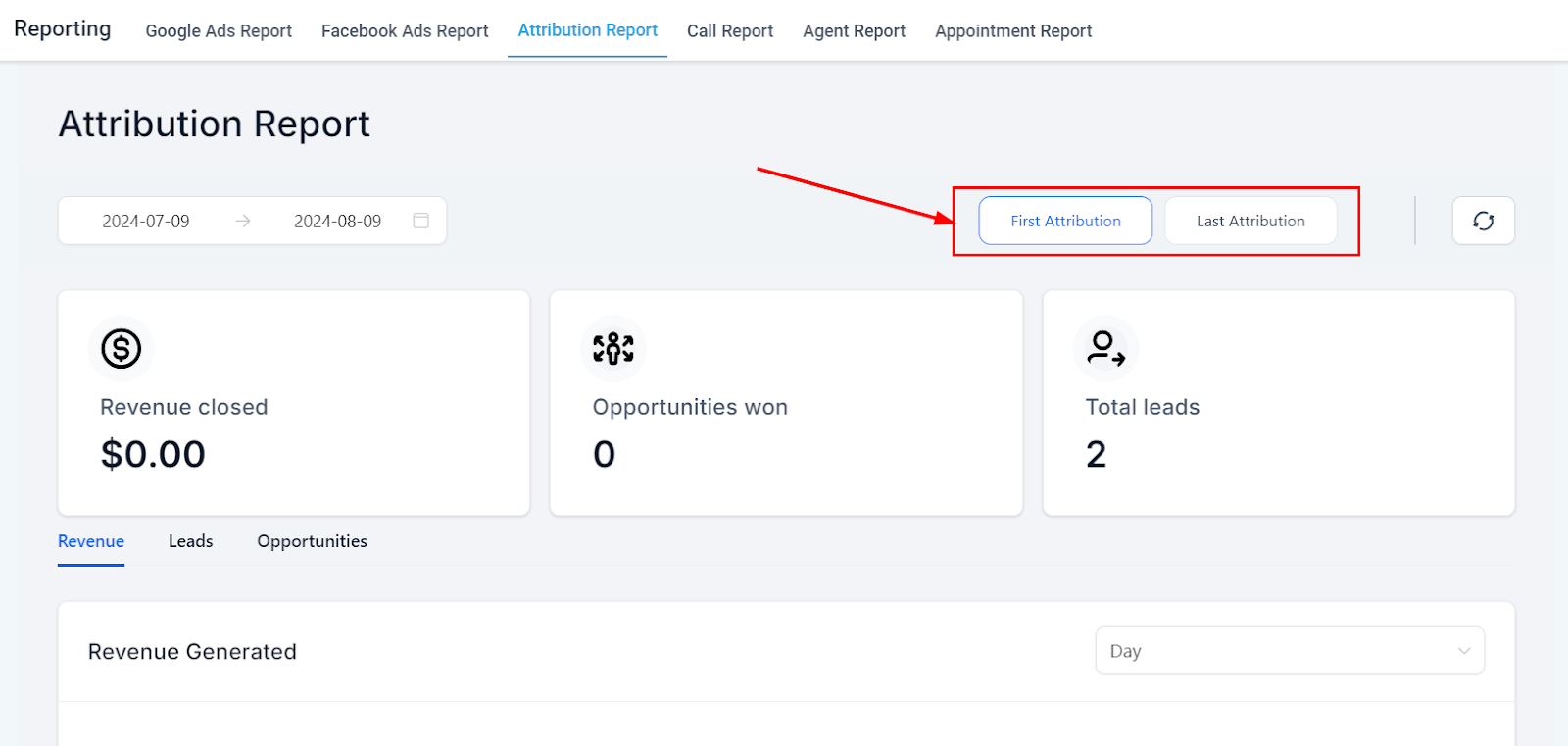Click the Revenue closed label

pyautogui.click(x=184, y=407)
